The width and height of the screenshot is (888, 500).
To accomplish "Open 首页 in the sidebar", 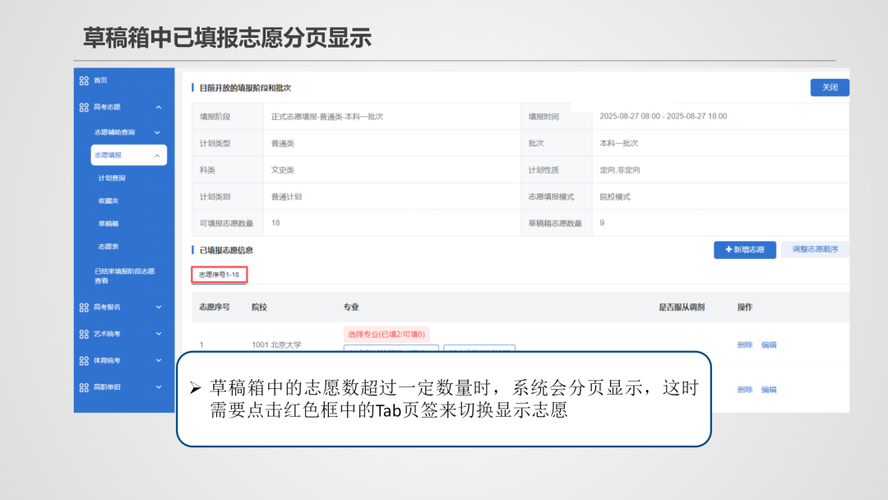I will coord(100,80).
